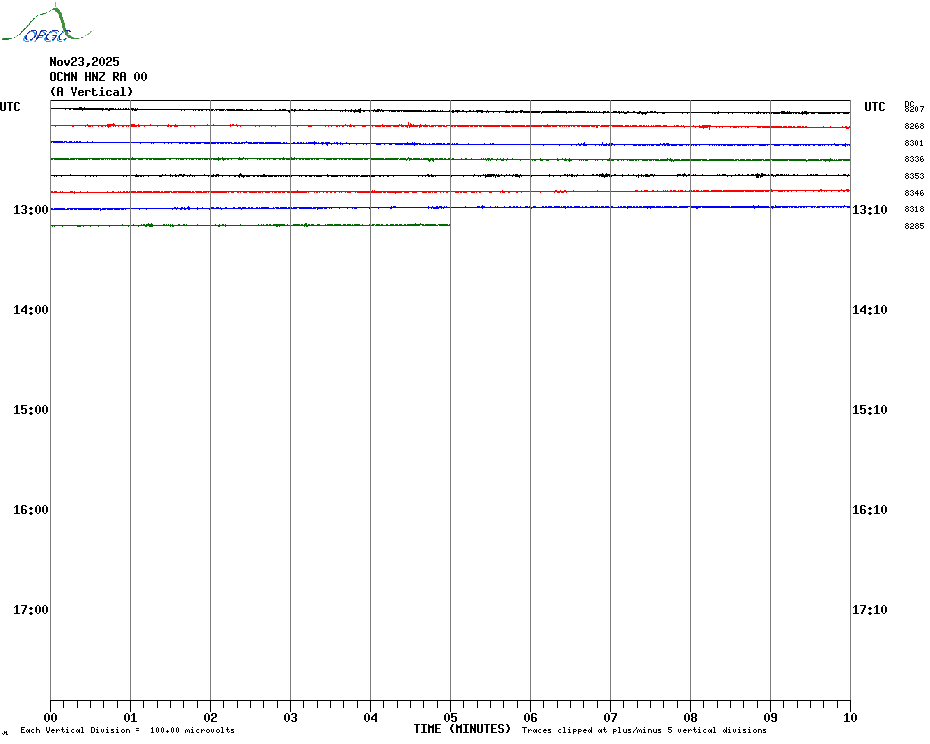Click the "17:10" time label
Image resolution: width=930 pixels, height=744 pixels.
click(870, 610)
